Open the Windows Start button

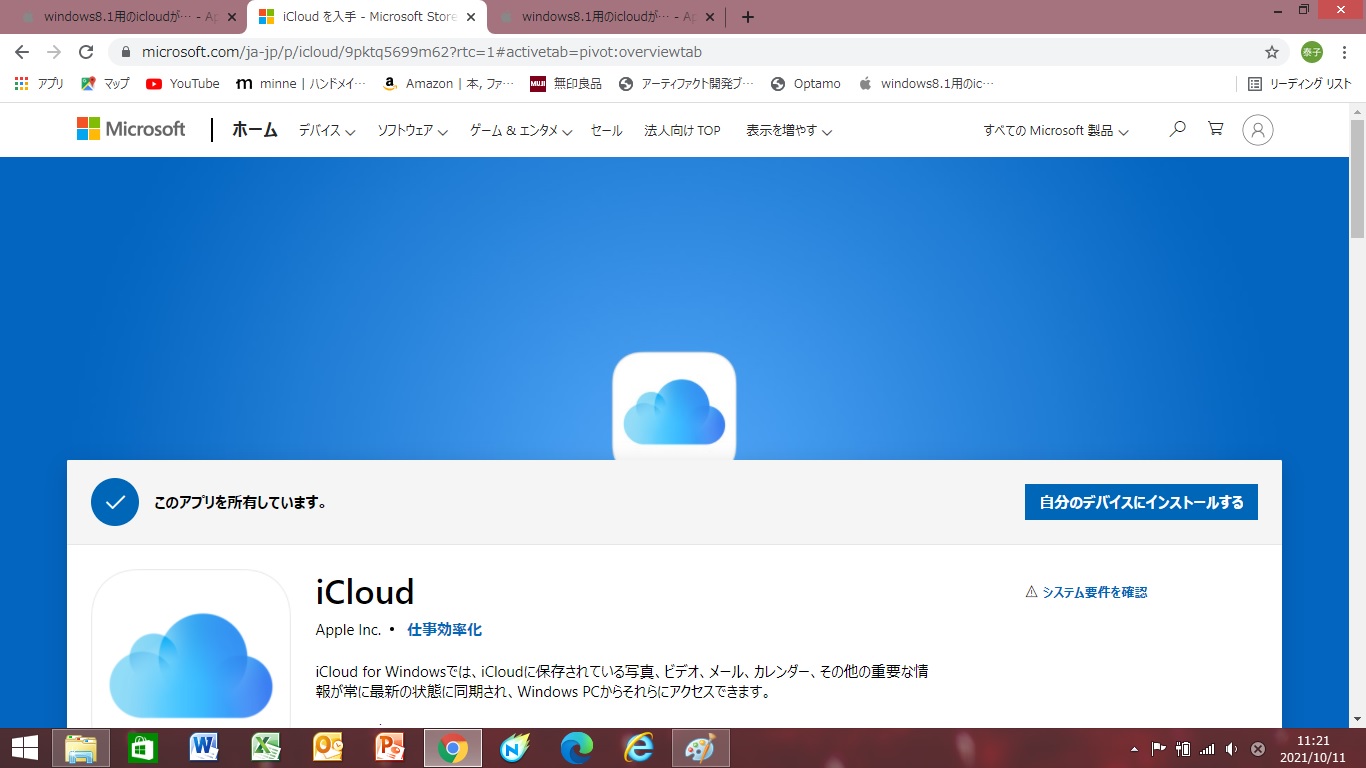tap(24, 748)
